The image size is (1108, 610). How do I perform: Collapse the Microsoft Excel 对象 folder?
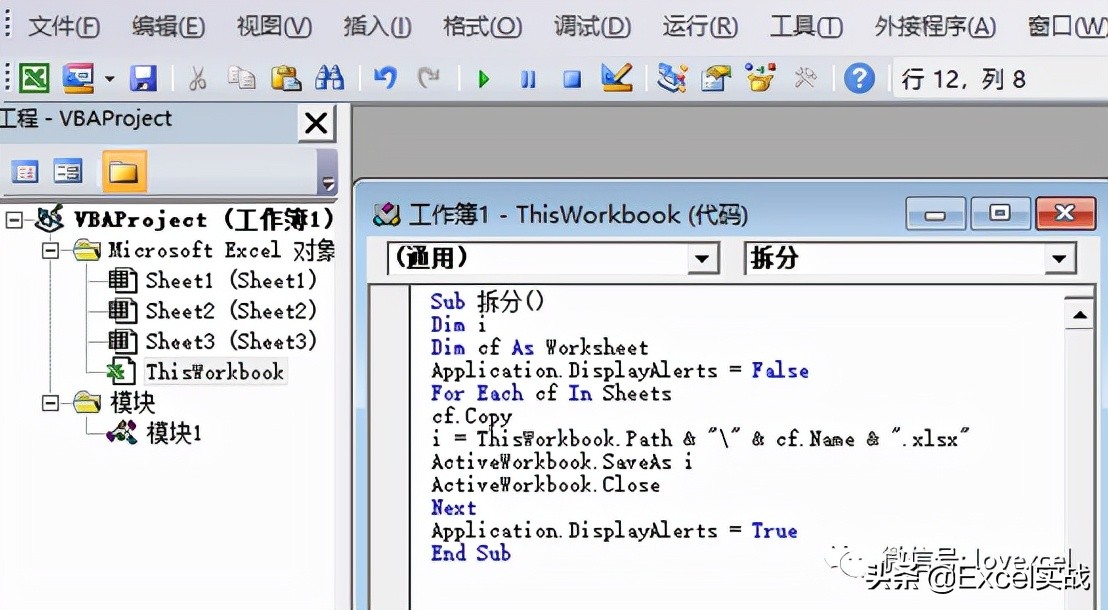pyautogui.click(x=50, y=250)
